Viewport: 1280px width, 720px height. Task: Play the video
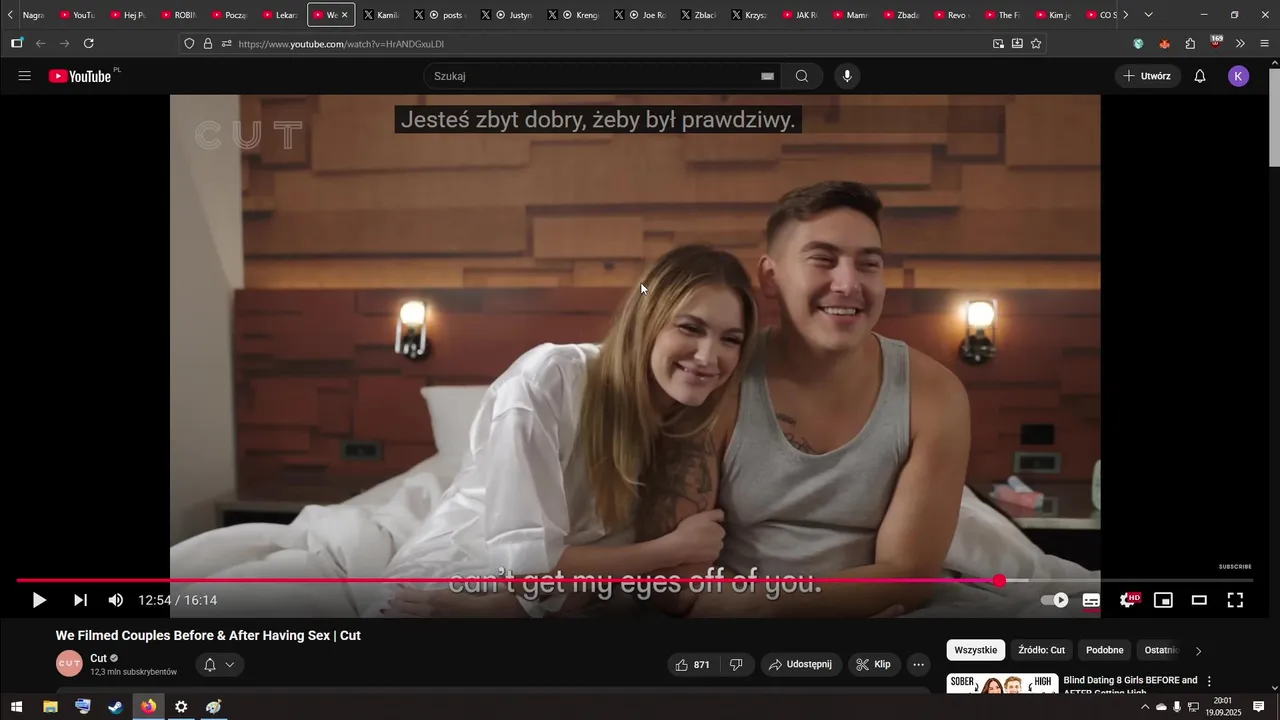coord(39,600)
